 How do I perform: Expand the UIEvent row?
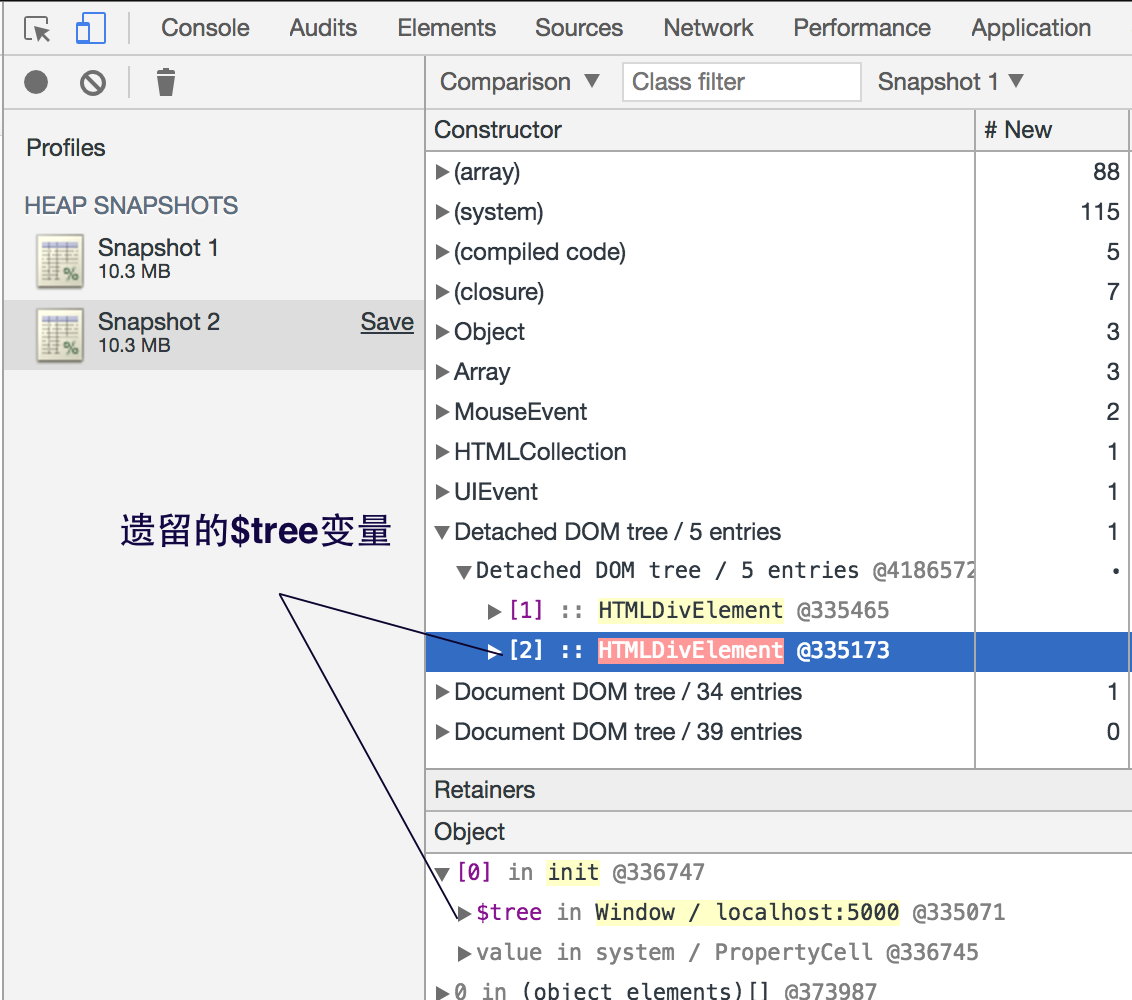[442, 492]
